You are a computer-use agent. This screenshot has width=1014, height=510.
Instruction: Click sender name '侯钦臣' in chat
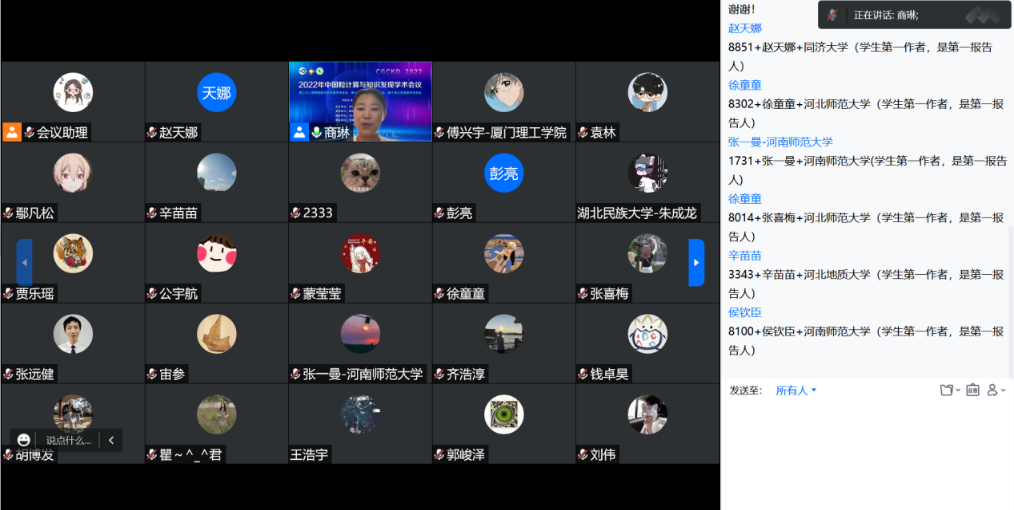(x=745, y=312)
